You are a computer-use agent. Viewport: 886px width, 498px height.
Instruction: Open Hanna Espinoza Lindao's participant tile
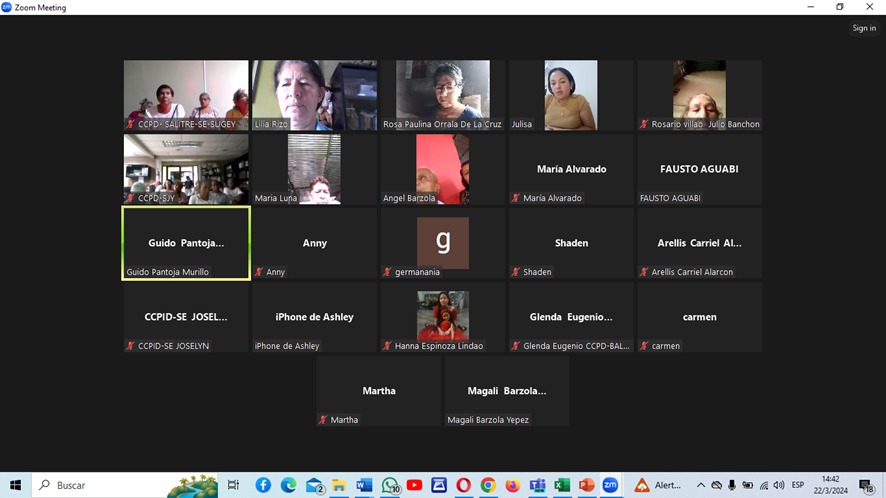click(443, 317)
